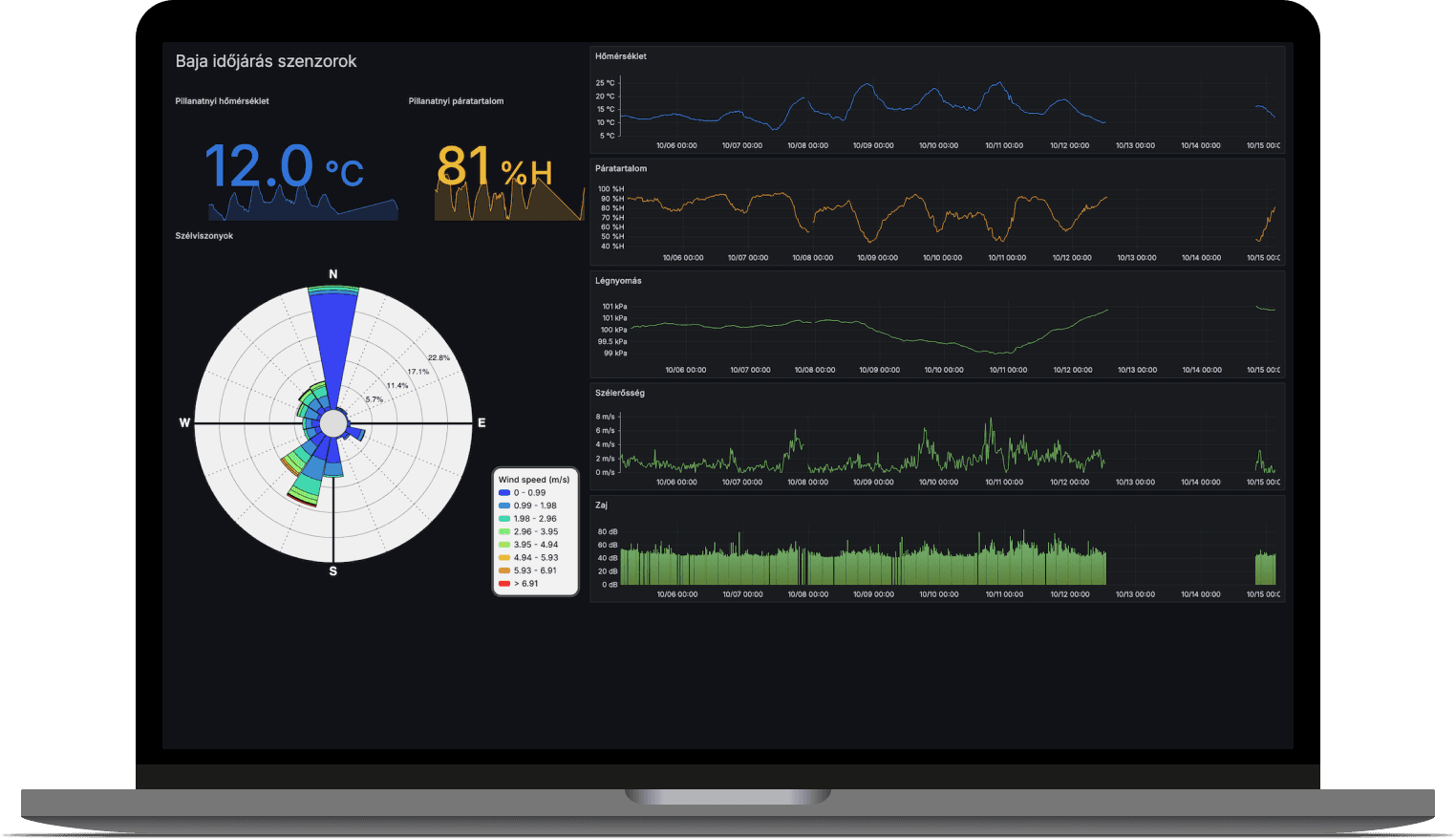
Task: Select the 2.96 - 3.95 wind speed legend entry
Action: [528, 532]
